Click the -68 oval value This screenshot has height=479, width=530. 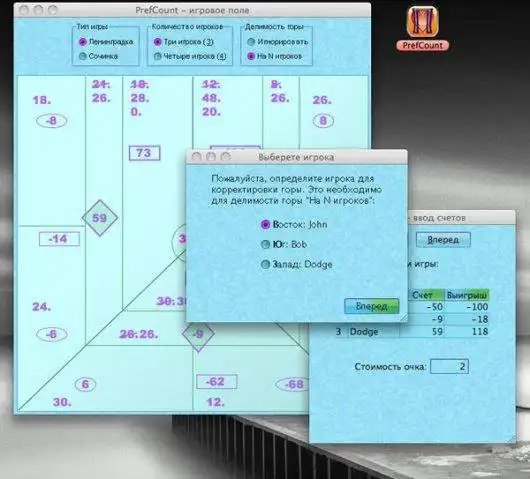click(x=292, y=384)
